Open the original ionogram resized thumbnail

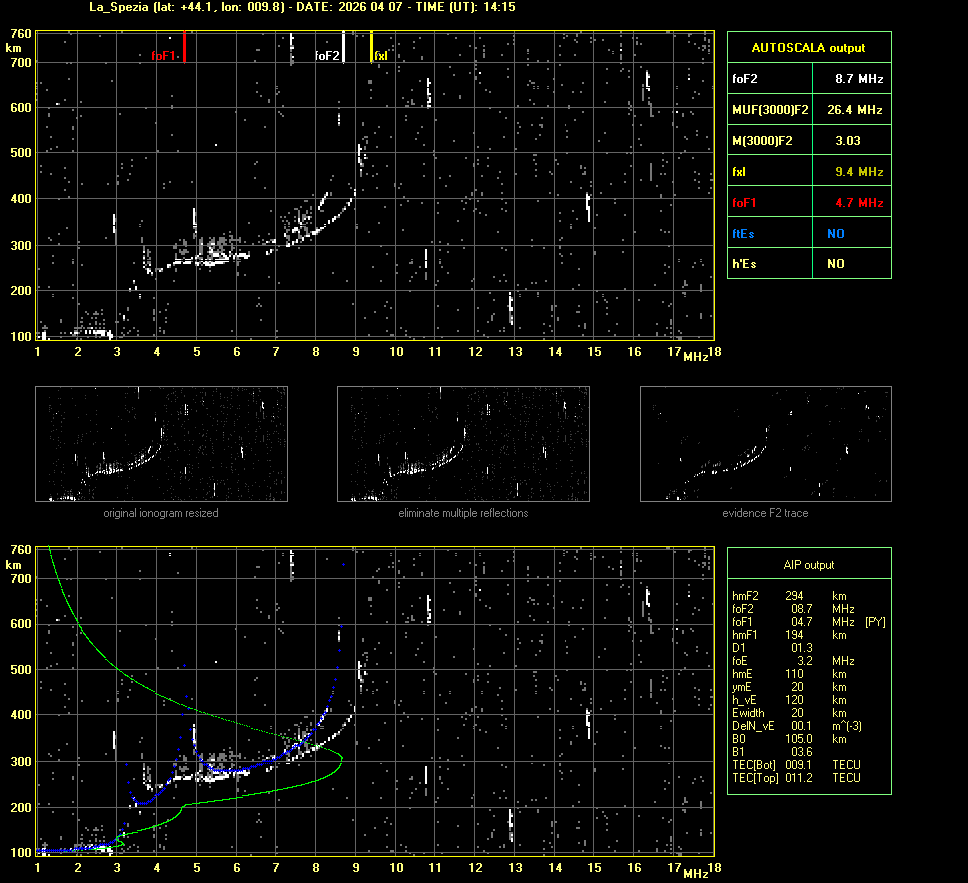[x=161, y=444]
